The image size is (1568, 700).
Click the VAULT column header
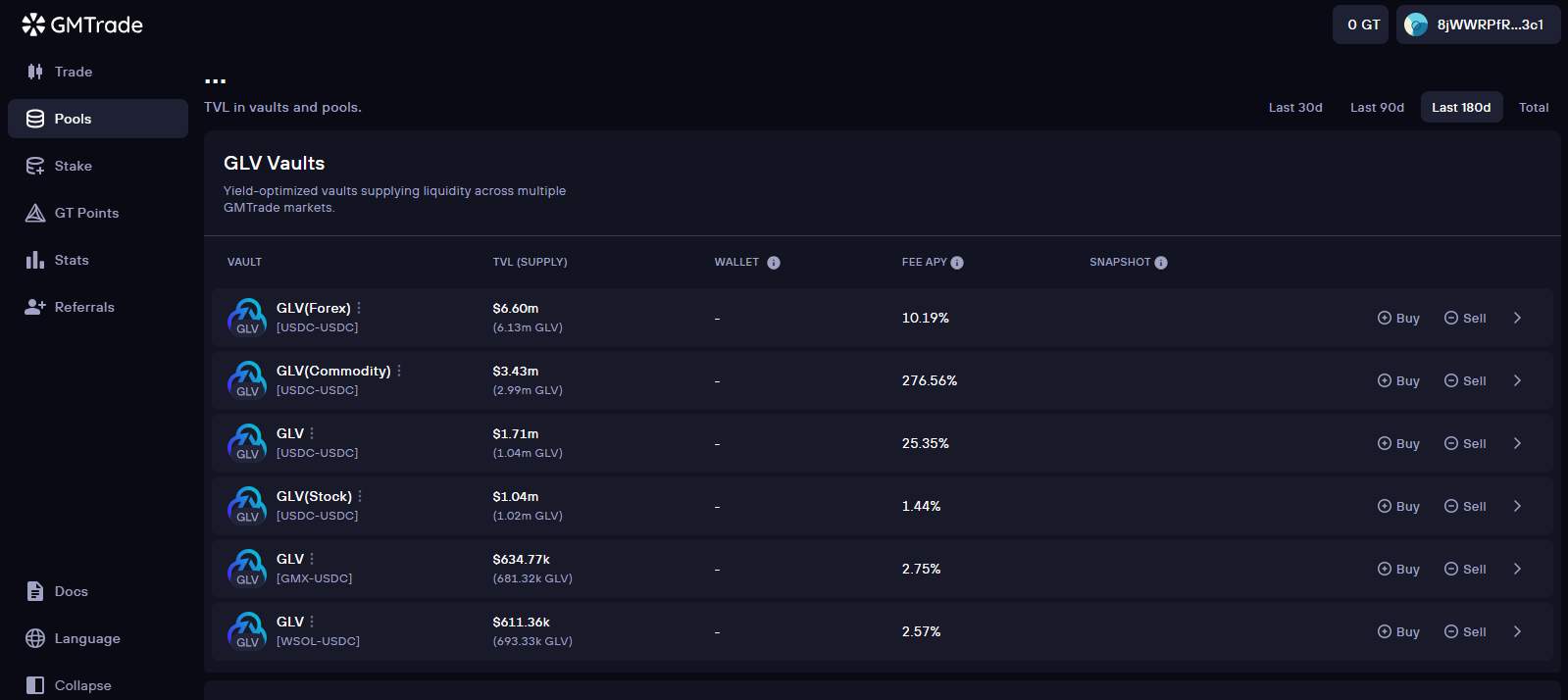pyautogui.click(x=244, y=262)
